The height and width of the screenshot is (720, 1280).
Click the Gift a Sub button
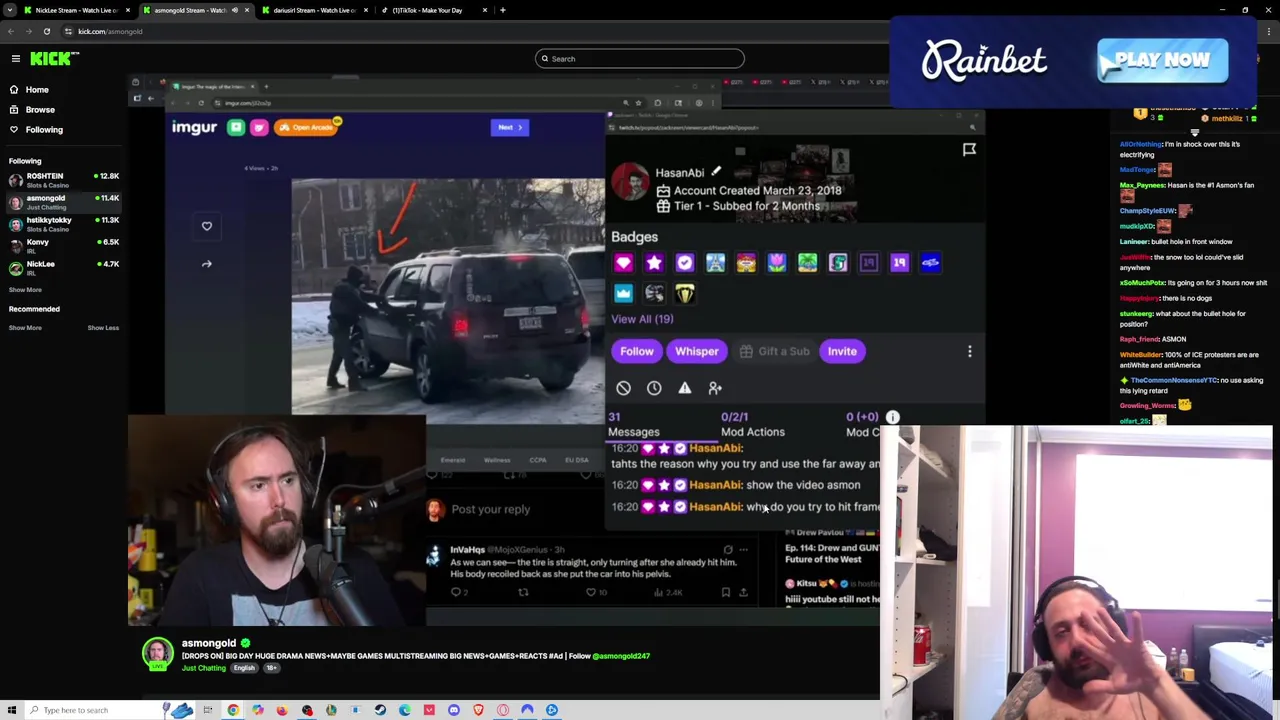(774, 351)
